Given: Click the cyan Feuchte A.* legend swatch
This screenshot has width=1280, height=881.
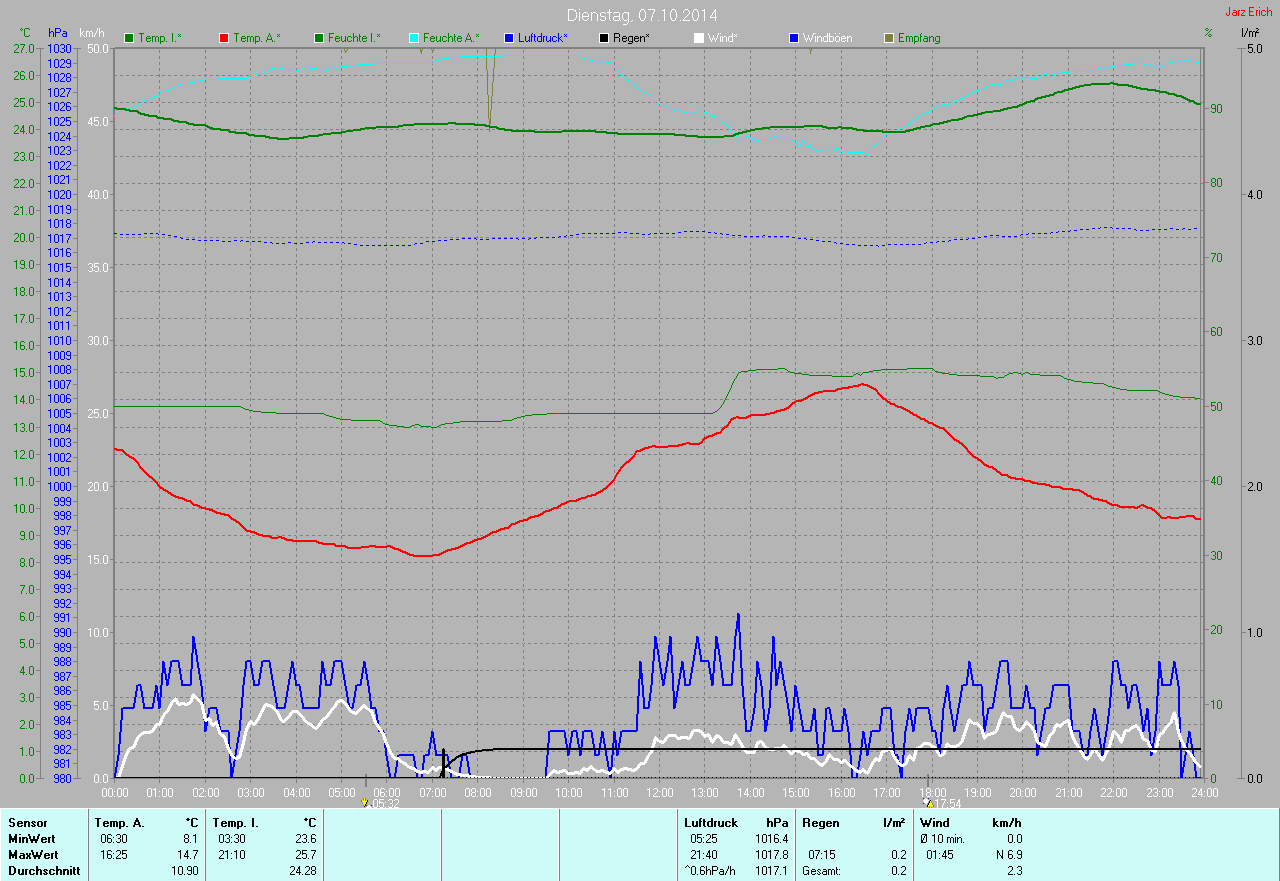Looking at the screenshot, I should (413, 38).
